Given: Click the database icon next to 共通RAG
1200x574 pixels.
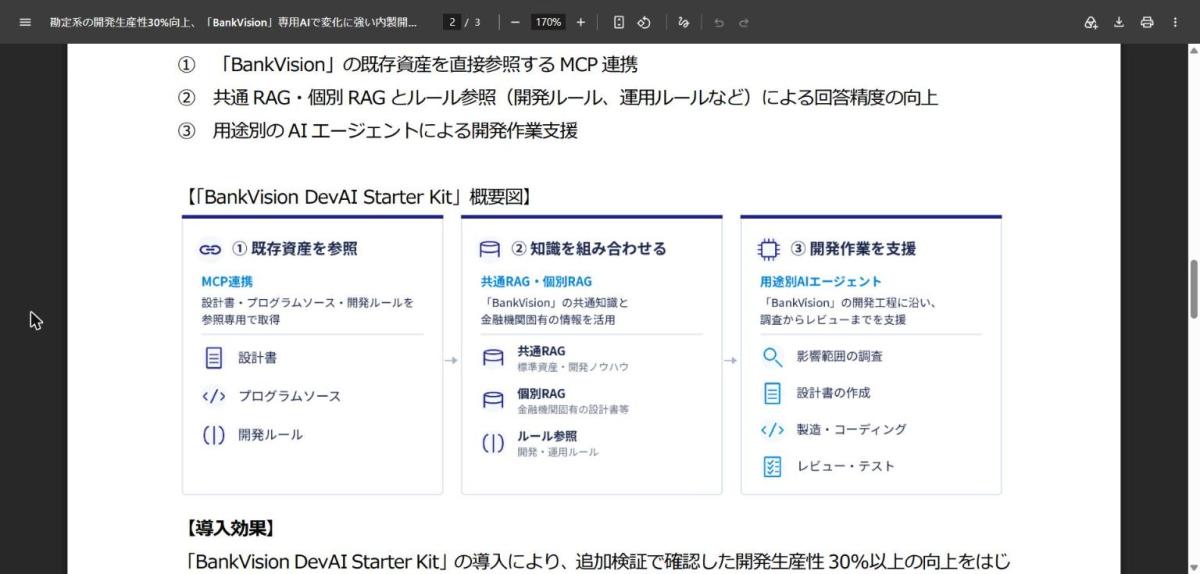Looking at the screenshot, I should click(493, 358).
